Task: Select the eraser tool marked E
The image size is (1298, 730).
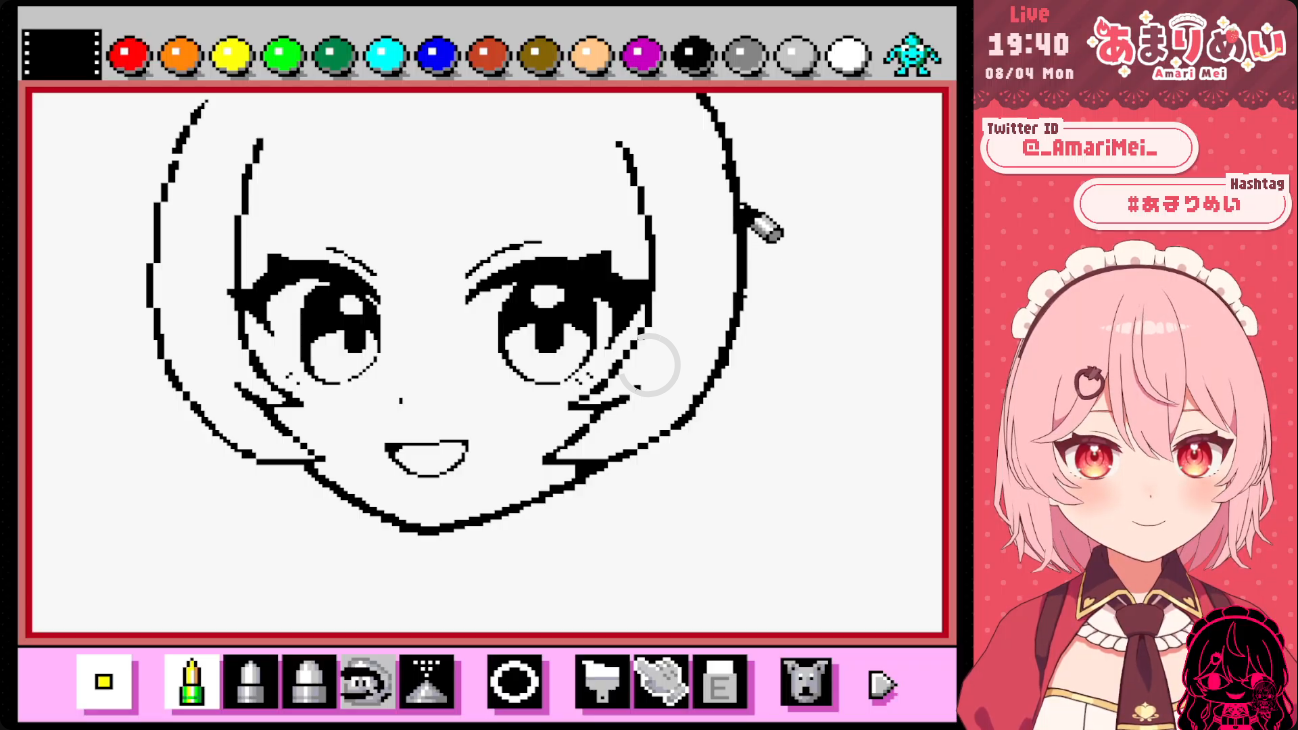Action: tap(720, 682)
